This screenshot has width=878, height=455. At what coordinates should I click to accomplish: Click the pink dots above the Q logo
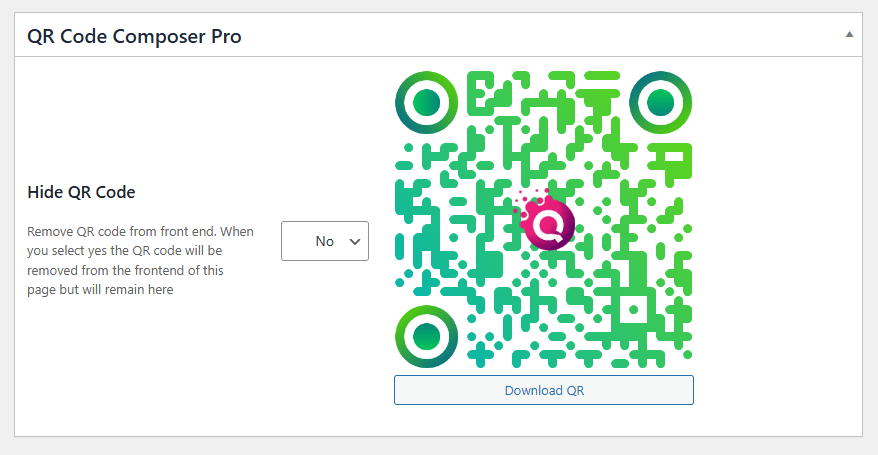(528, 196)
